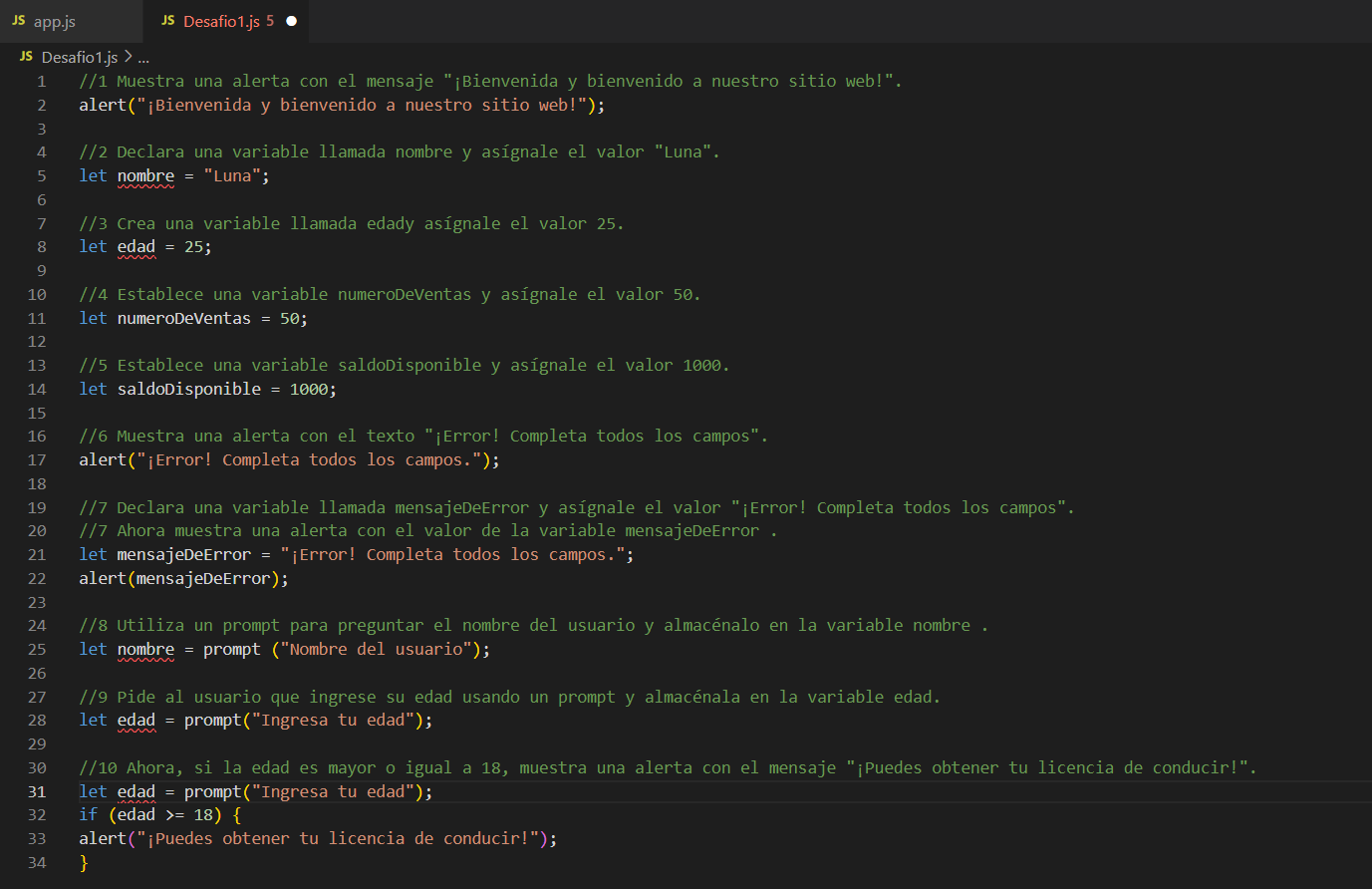Click line number 34 in the gutter

37,863
